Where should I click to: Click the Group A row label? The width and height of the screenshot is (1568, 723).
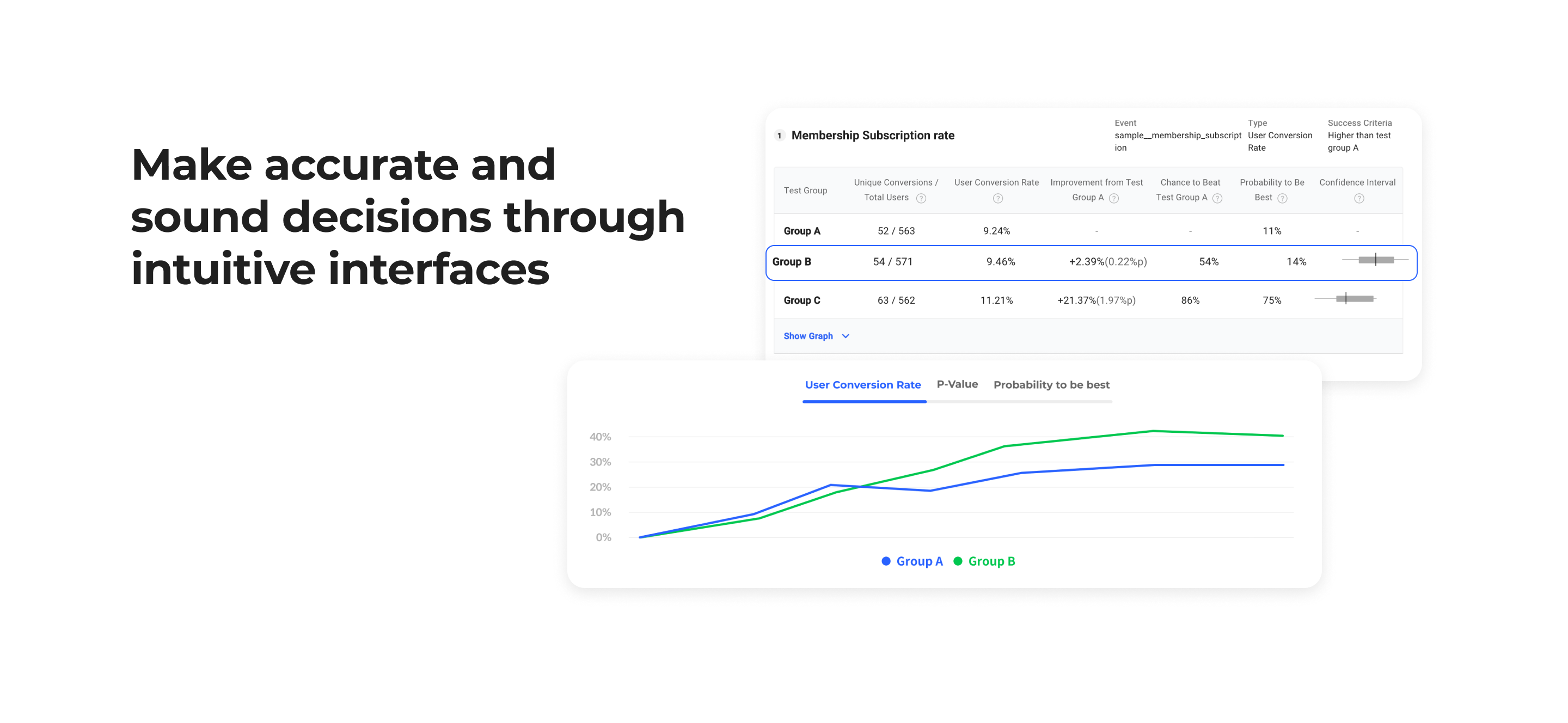(801, 231)
